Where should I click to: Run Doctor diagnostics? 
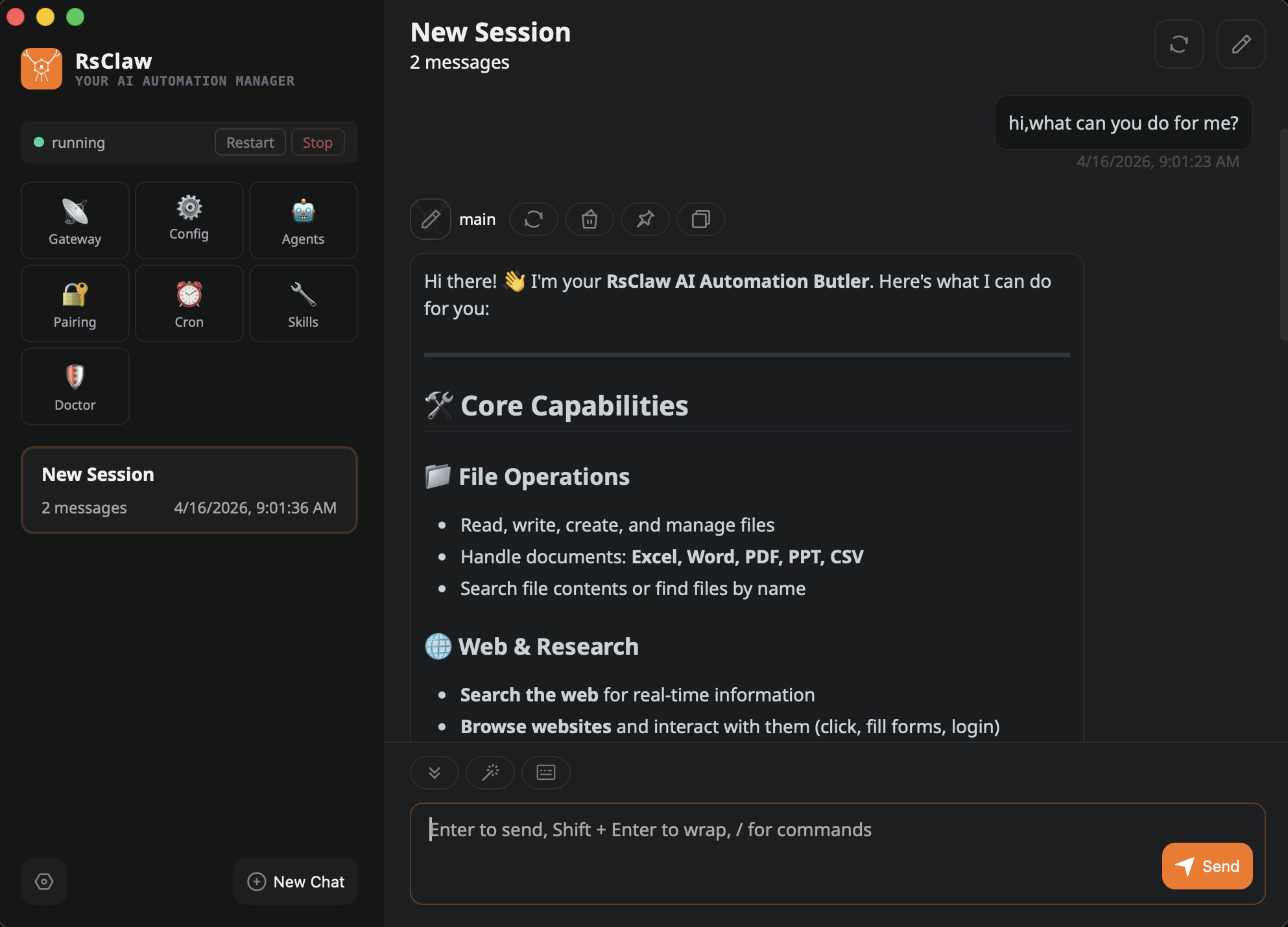coord(75,386)
